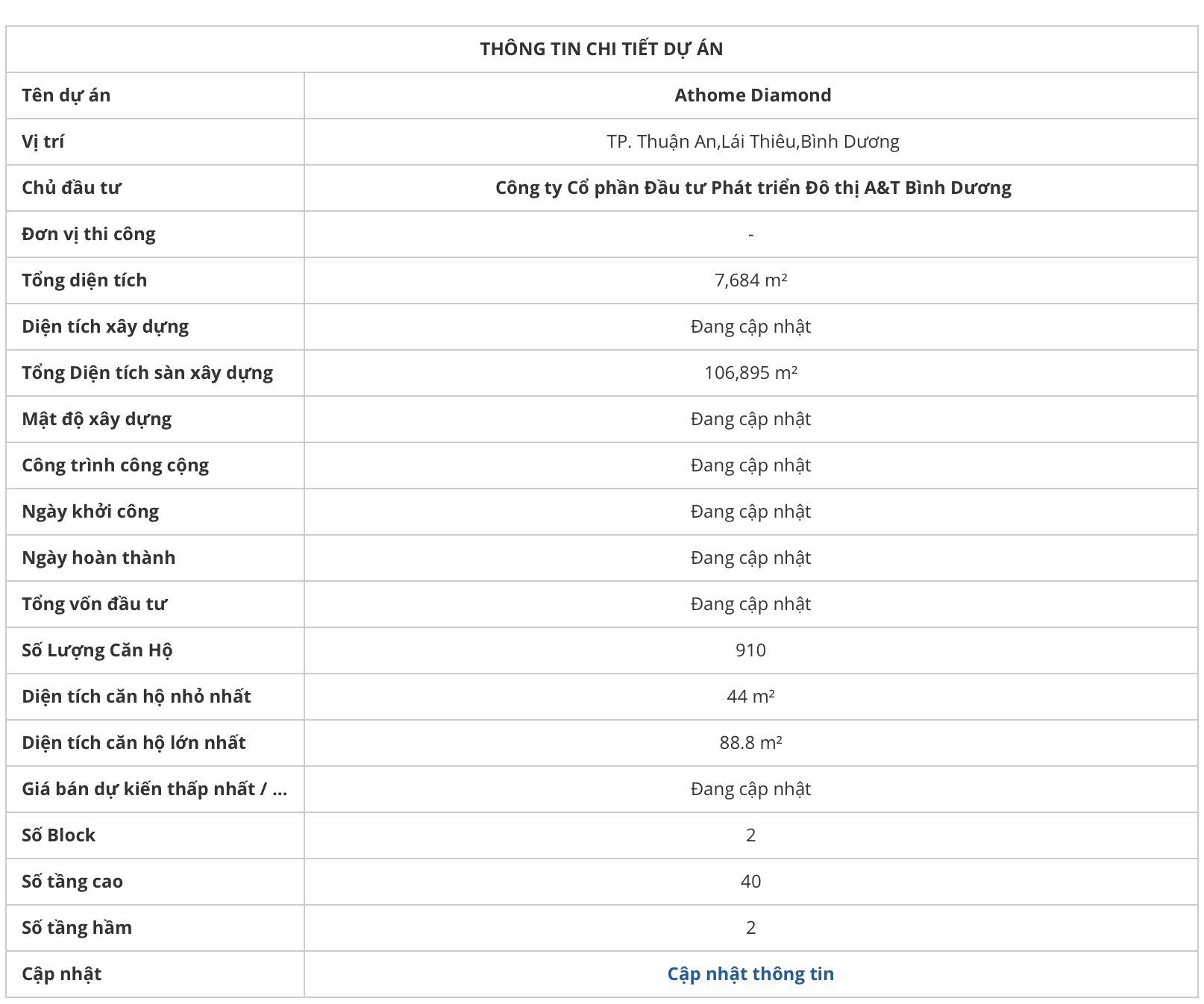Click the 'Athome Diamond' project name
Viewport: 1204px width, 1004px height.
click(753, 95)
